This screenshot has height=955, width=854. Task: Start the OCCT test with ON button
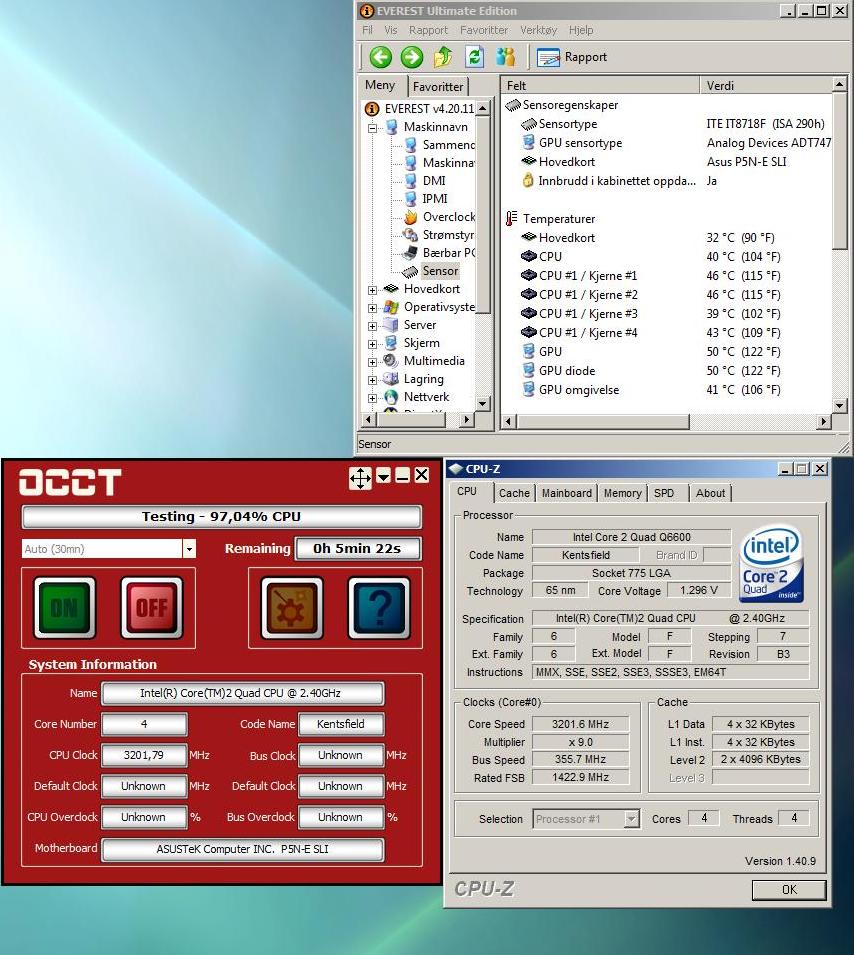65,607
